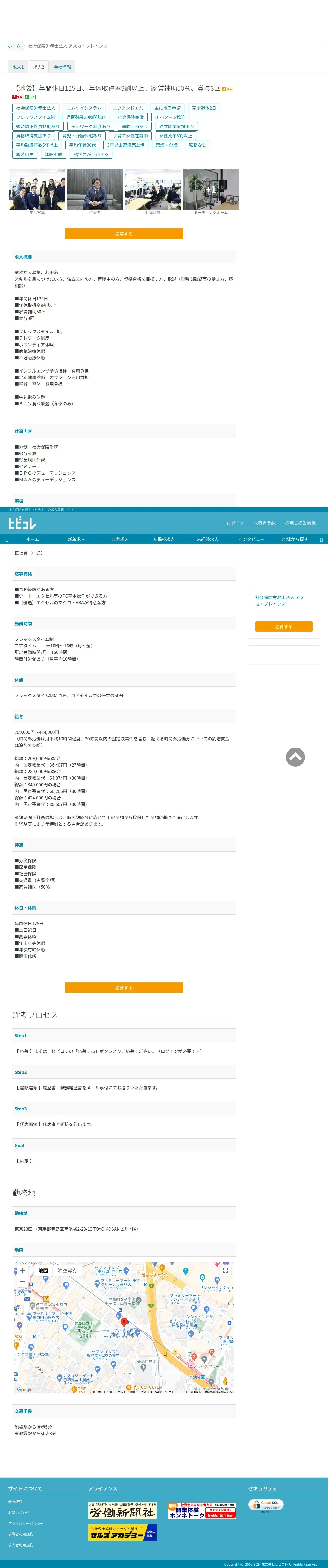Screen dimensions: 328x1568
Task: Open the 求職者登録 link
Action: (265, 523)
